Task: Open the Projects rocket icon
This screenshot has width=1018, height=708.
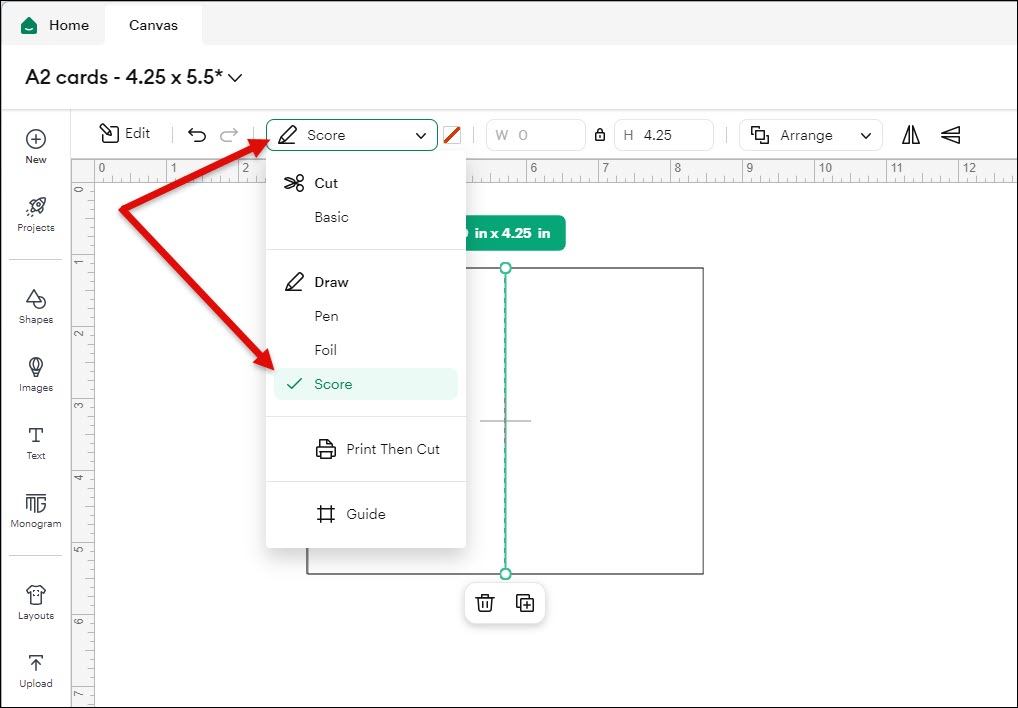Action: click(x=36, y=207)
